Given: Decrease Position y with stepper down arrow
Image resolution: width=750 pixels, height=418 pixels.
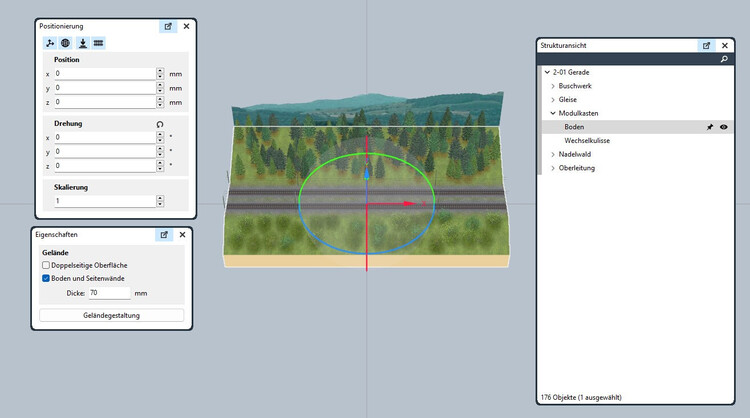Looking at the screenshot, I should (160, 91).
